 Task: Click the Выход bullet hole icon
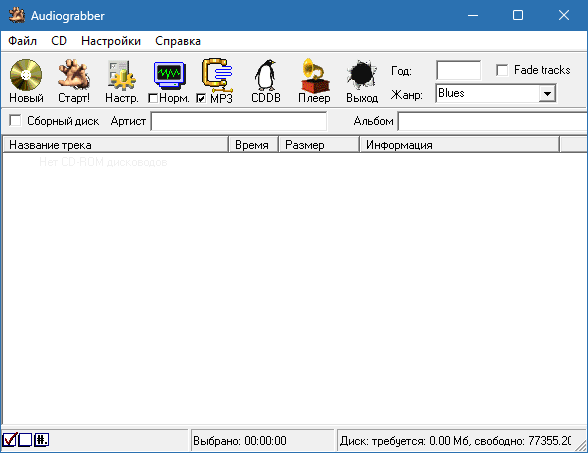[x=362, y=75]
